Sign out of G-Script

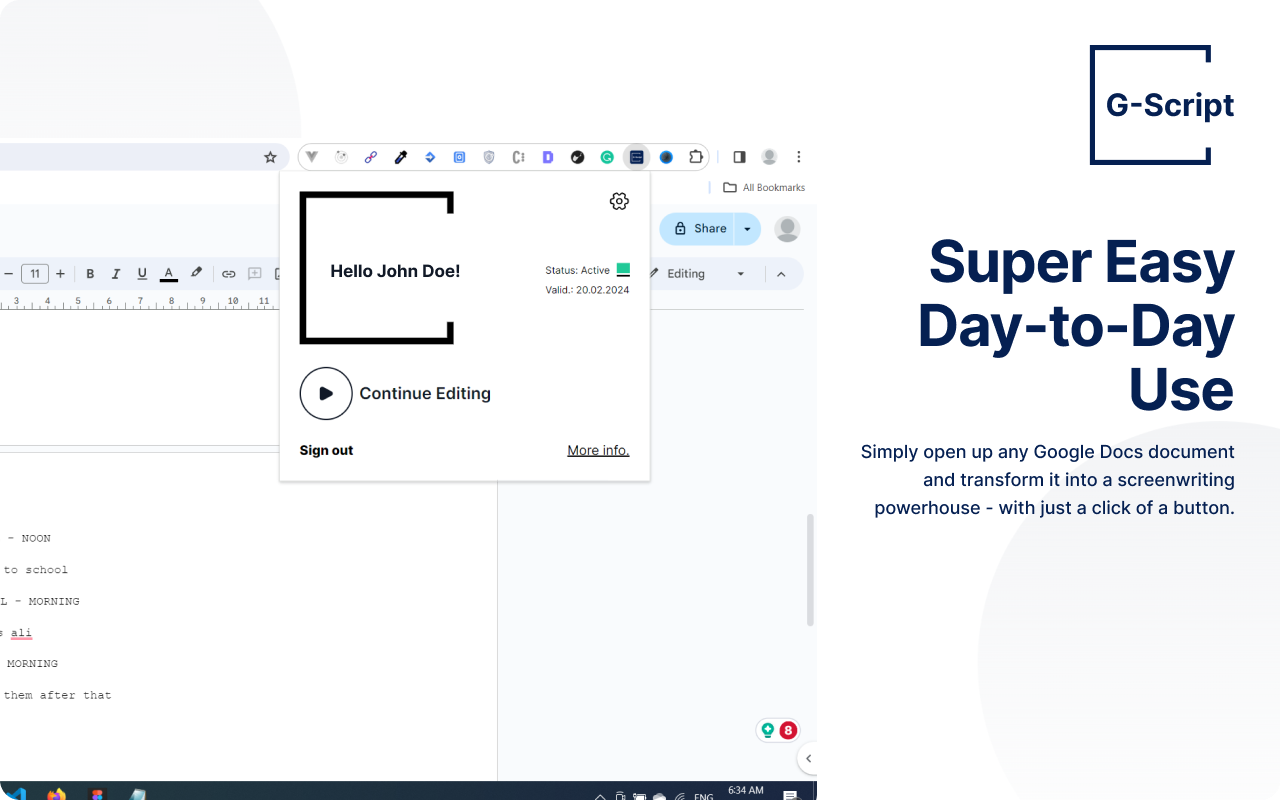[326, 450]
